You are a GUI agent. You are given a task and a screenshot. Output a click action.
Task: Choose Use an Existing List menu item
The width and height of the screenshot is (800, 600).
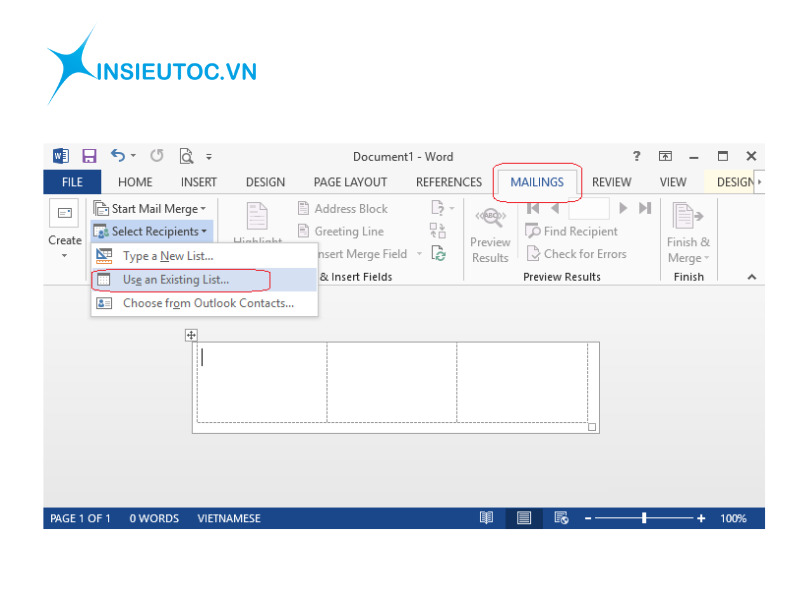pyautogui.click(x=176, y=280)
